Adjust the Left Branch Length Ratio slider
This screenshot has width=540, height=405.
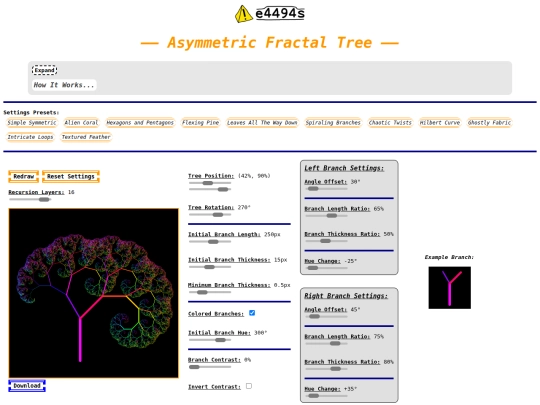tap(326, 216)
